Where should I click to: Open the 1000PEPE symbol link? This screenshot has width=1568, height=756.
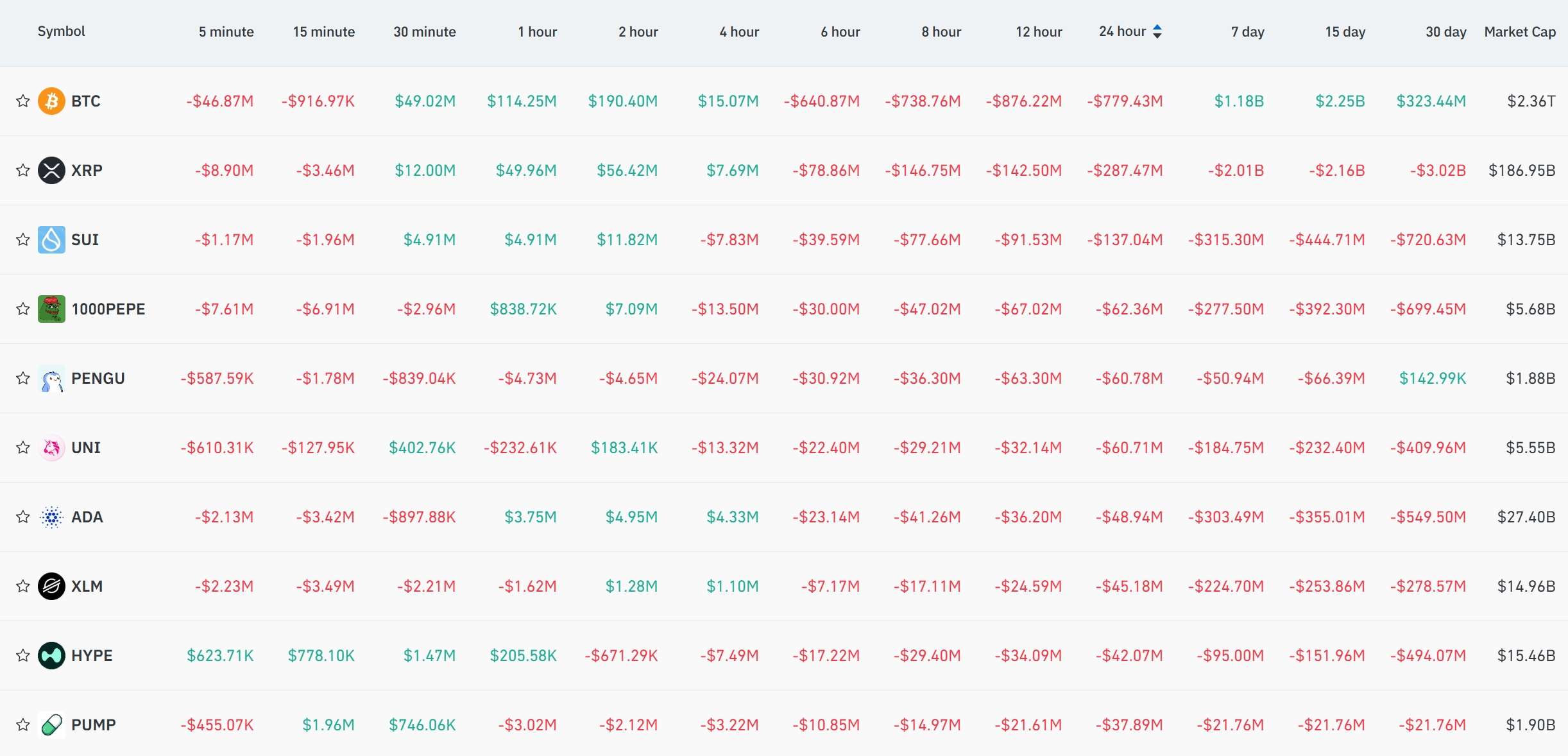point(108,309)
